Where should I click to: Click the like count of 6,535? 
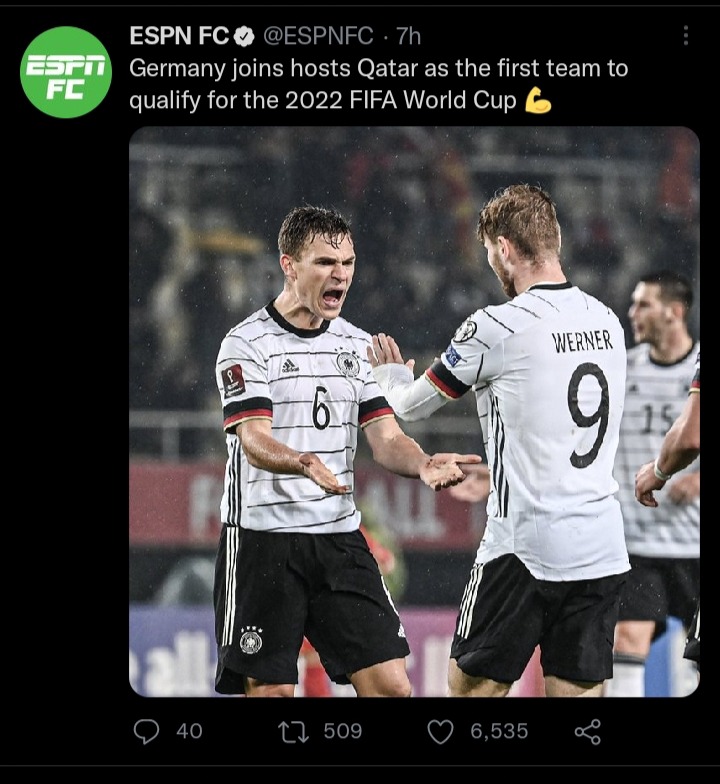pyautogui.click(x=499, y=732)
